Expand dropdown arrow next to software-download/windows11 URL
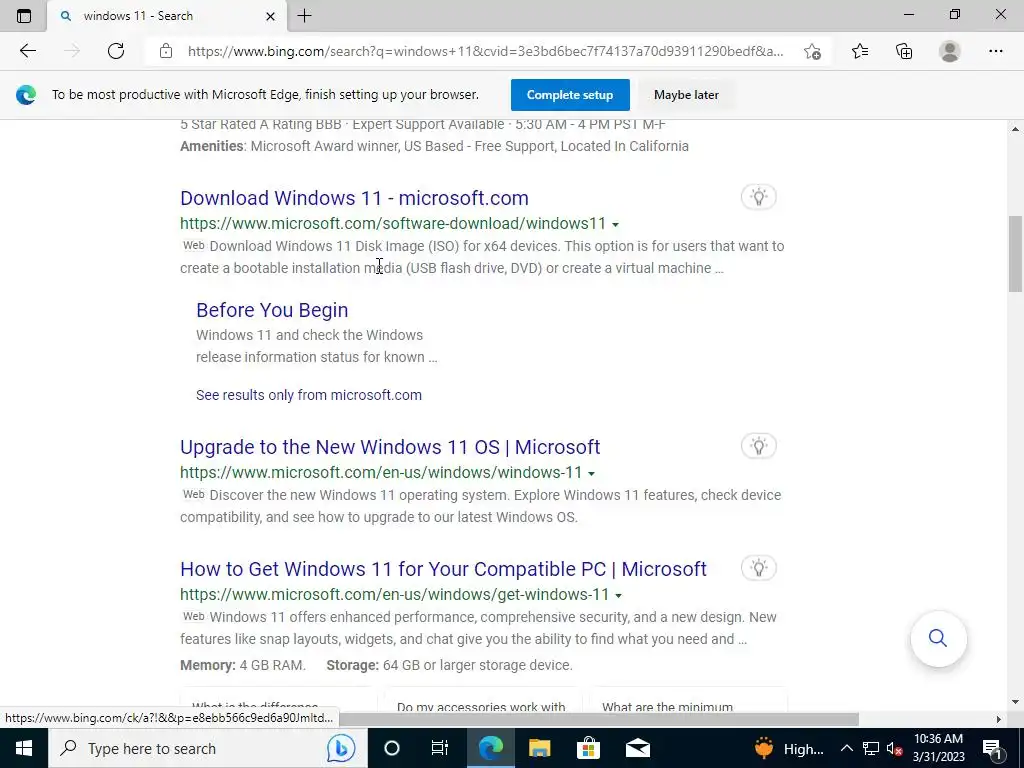 tap(615, 224)
